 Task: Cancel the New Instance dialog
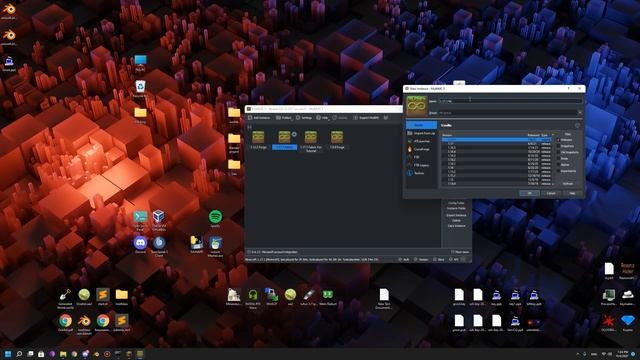(x=551, y=193)
